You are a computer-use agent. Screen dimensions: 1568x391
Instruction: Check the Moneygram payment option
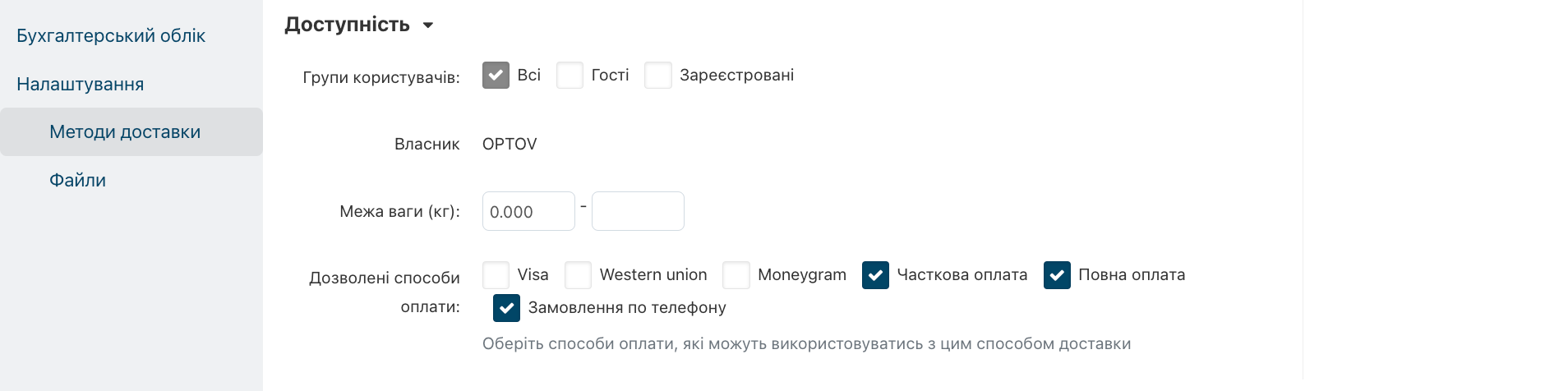click(736, 275)
